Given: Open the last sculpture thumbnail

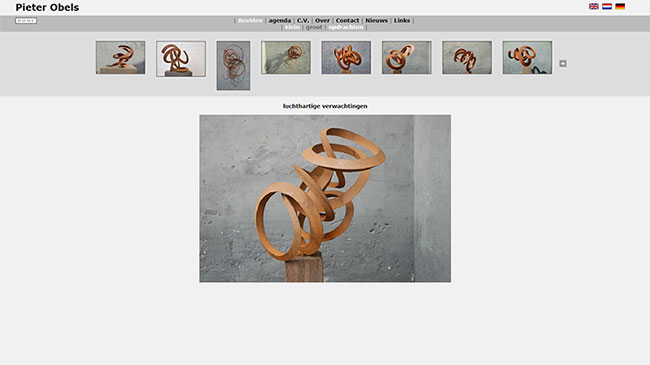Looking at the screenshot, I should [x=527, y=57].
